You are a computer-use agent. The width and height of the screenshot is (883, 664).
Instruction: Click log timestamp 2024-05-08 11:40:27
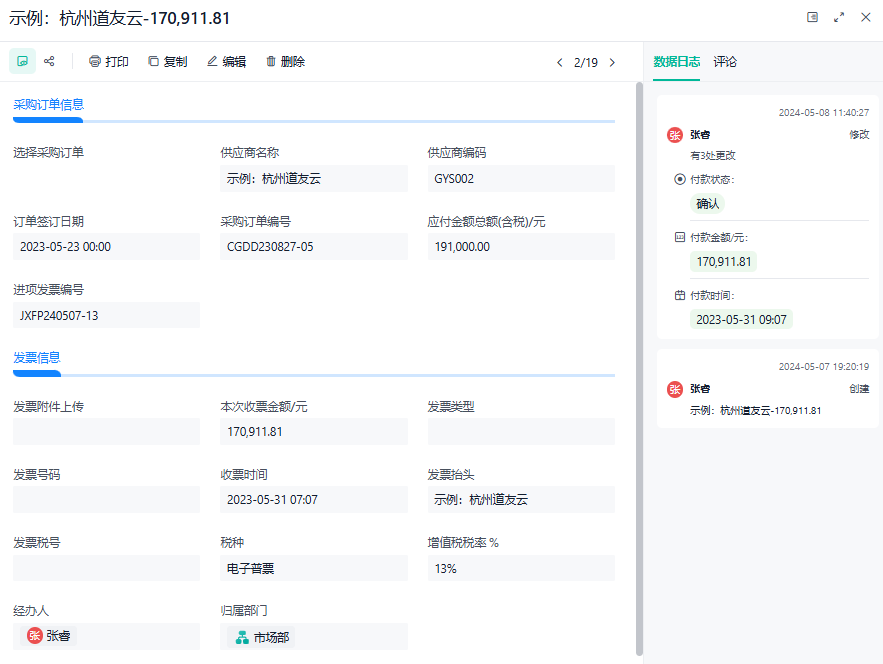(824, 113)
